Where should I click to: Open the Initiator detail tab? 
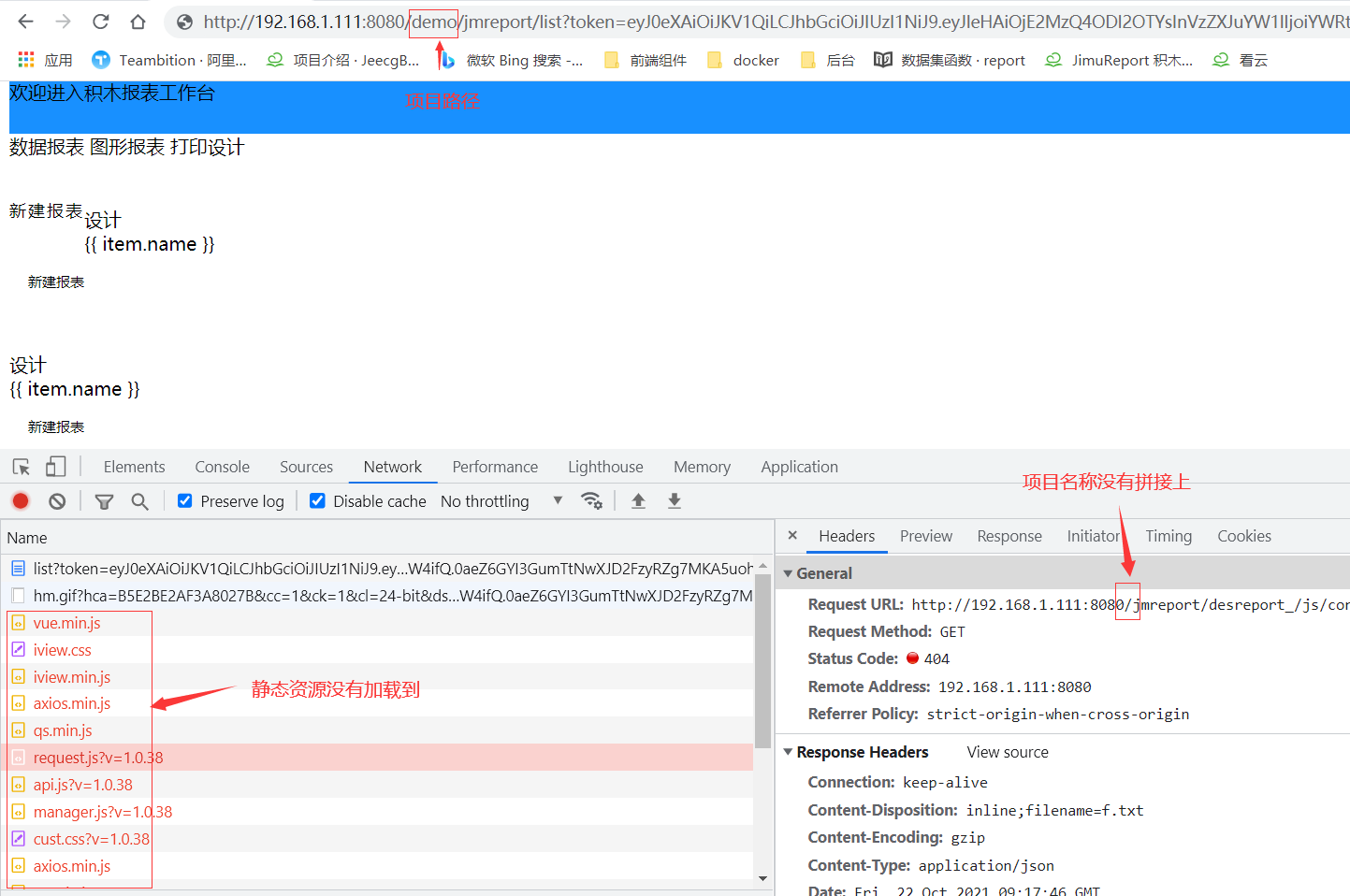click(1093, 536)
